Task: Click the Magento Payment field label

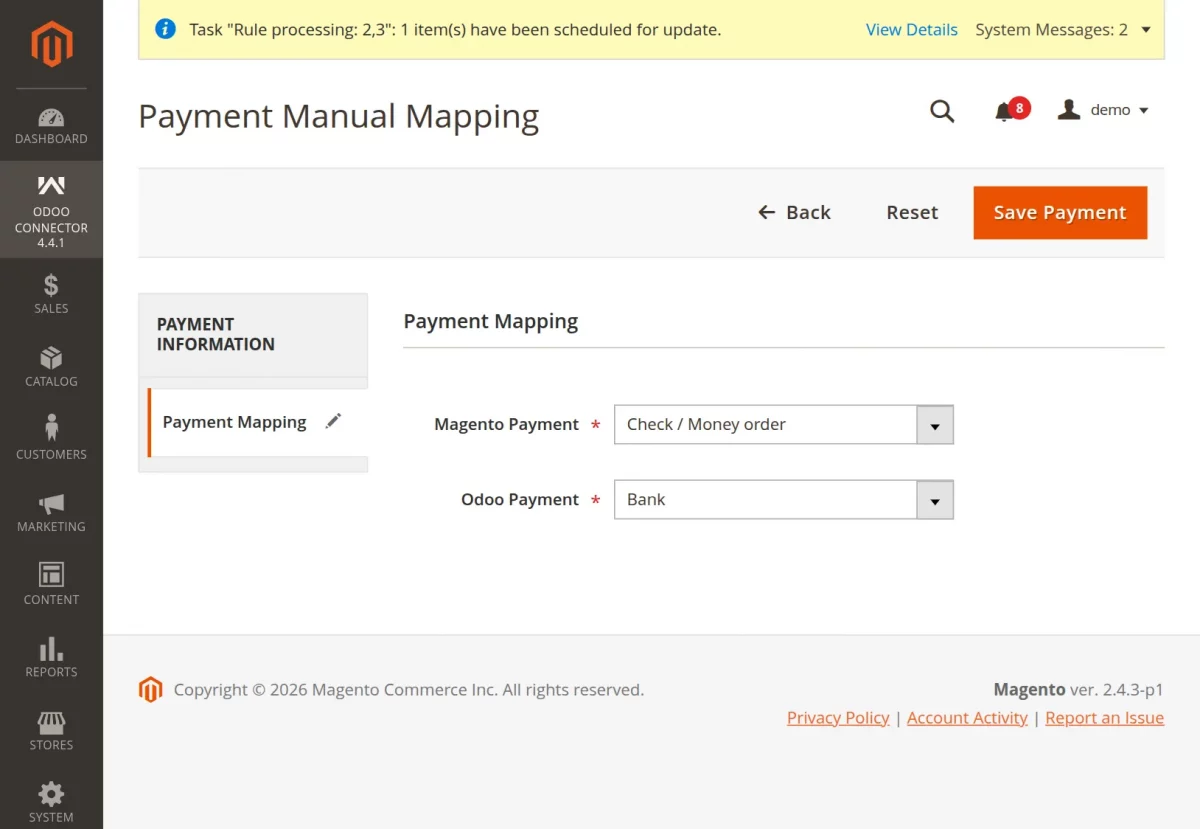Action: pyautogui.click(x=507, y=424)
